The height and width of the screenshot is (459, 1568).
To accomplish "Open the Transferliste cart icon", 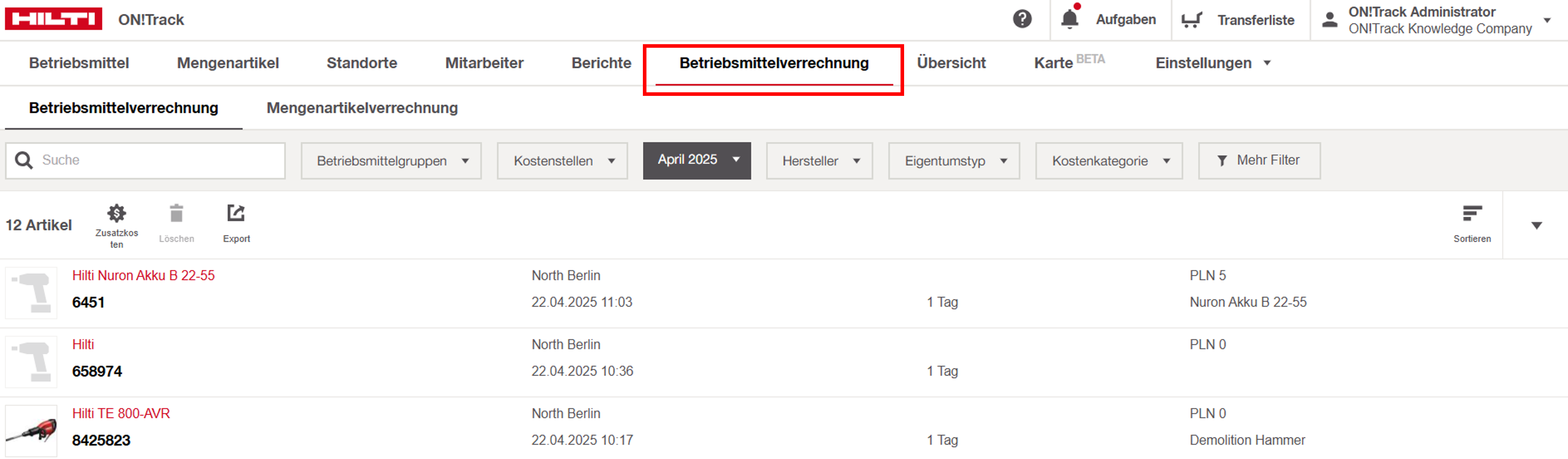I will pos(1191,20).
